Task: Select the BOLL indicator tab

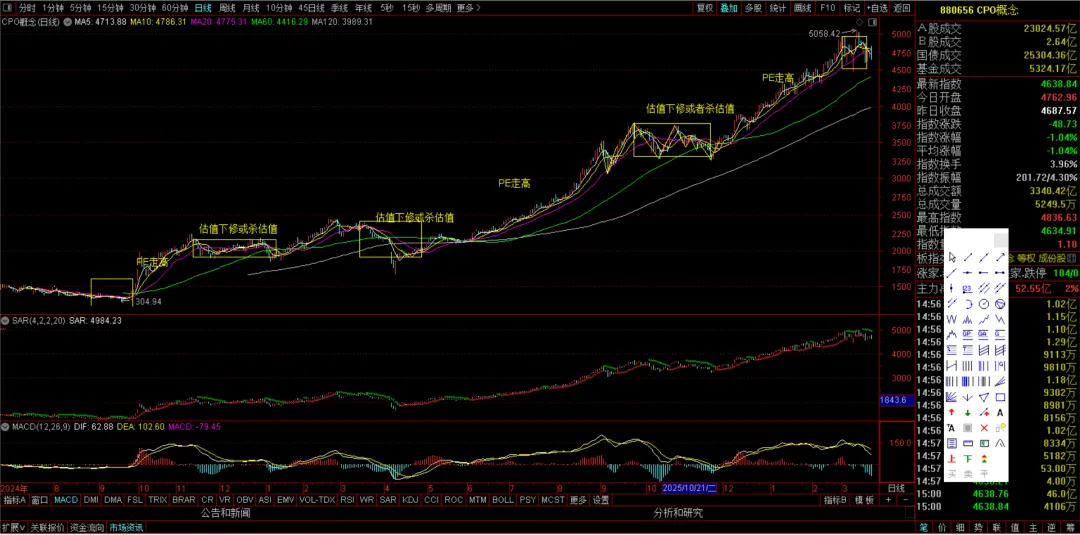Action: 503,500
